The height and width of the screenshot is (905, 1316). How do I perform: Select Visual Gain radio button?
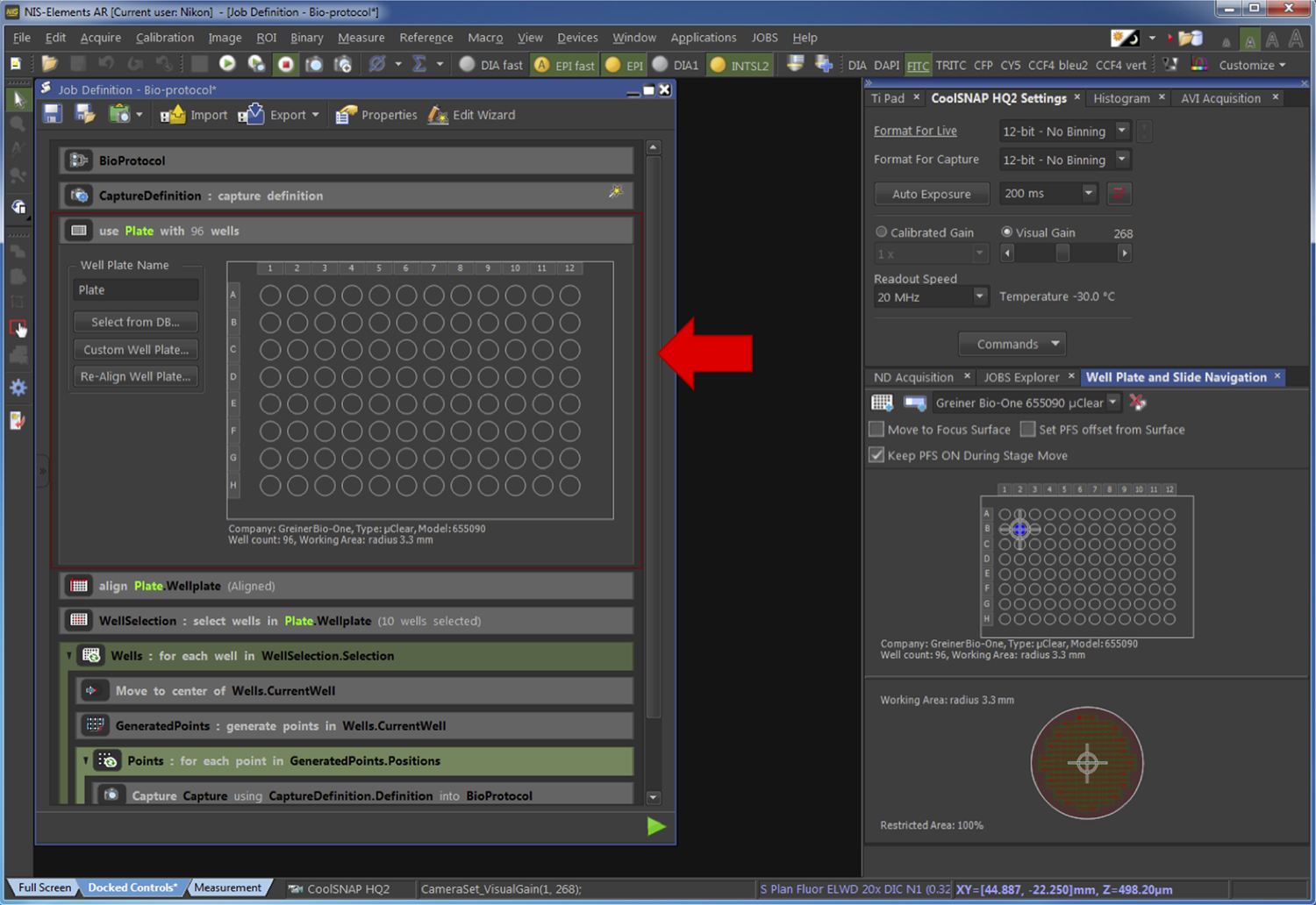pos(1007,232)
